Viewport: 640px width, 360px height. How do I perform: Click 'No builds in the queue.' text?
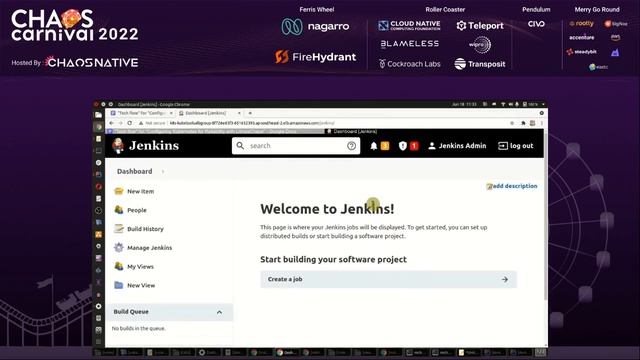tap(138, 328)
